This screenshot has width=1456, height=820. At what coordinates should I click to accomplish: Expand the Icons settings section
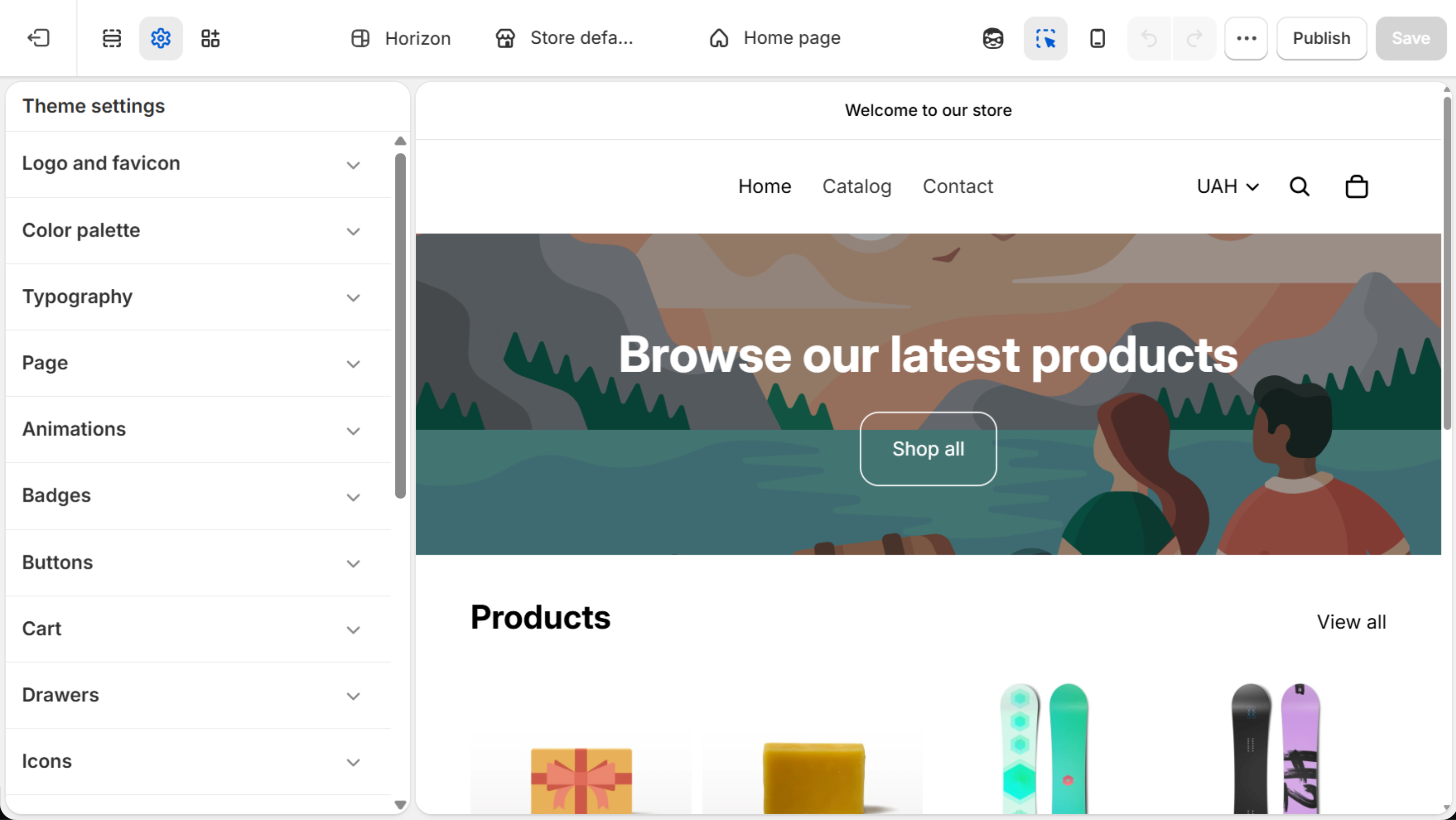[198, 762]
